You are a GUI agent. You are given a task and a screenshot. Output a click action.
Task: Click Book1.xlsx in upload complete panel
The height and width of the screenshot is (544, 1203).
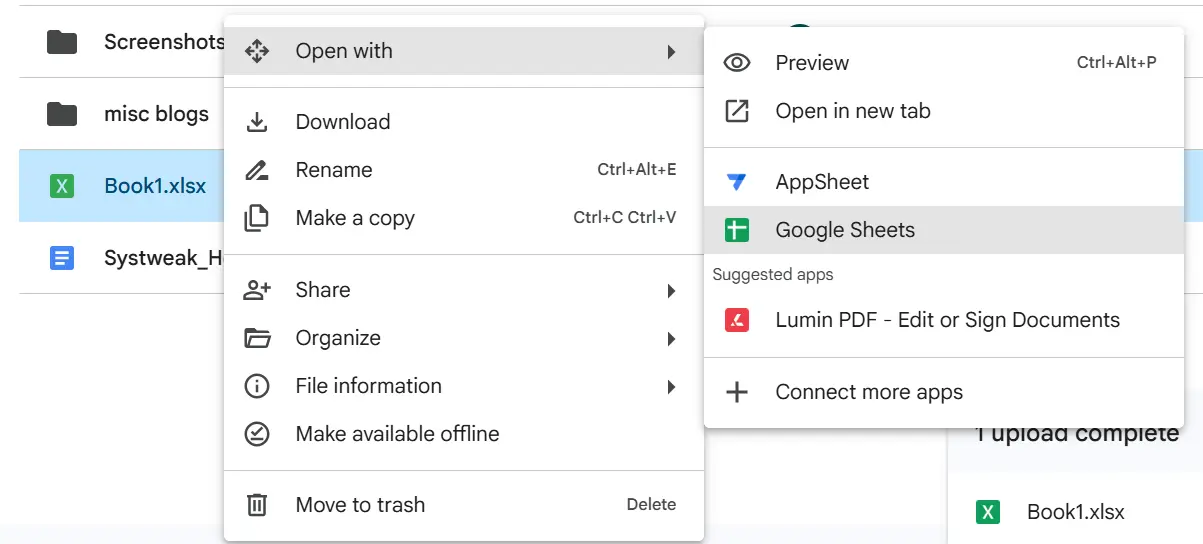1075,512
